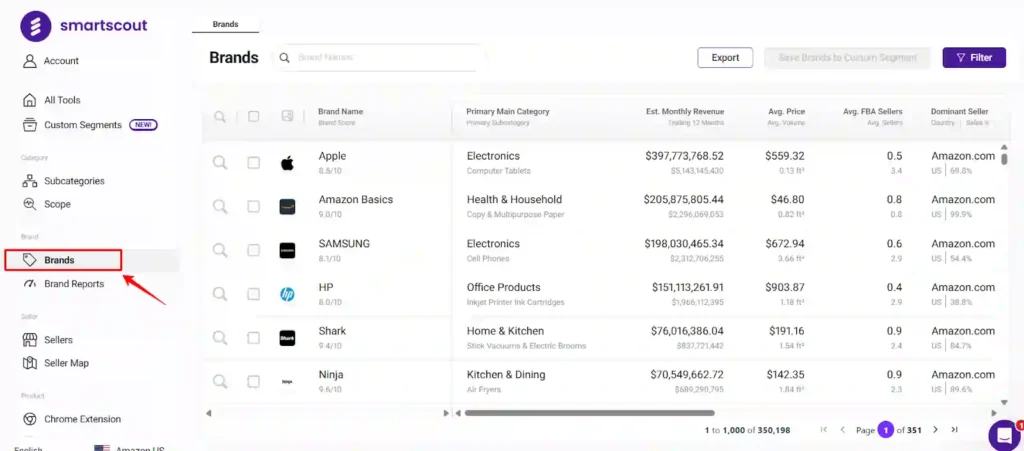1024x451 pixels.
Task: Open All Tools in the sidebar
Action: click(61, 100)
